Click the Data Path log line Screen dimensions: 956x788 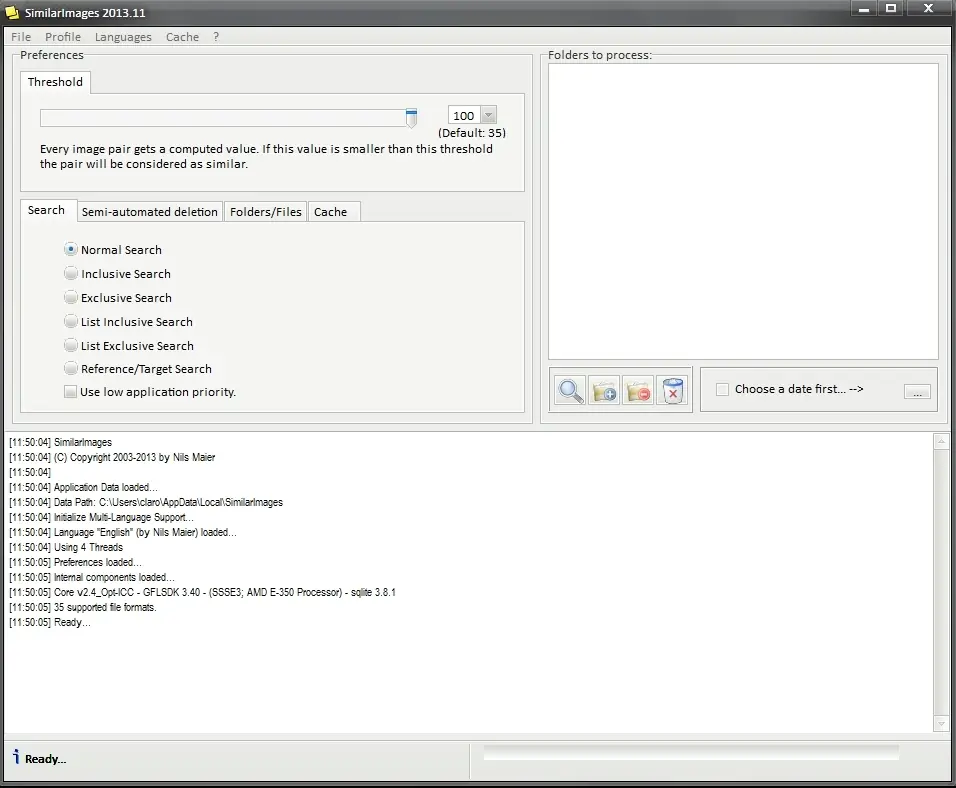[146, 502]
